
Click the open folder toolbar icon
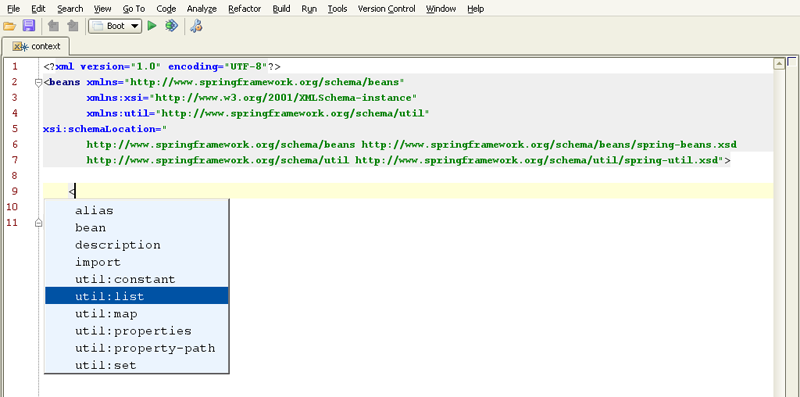point(9,26)
